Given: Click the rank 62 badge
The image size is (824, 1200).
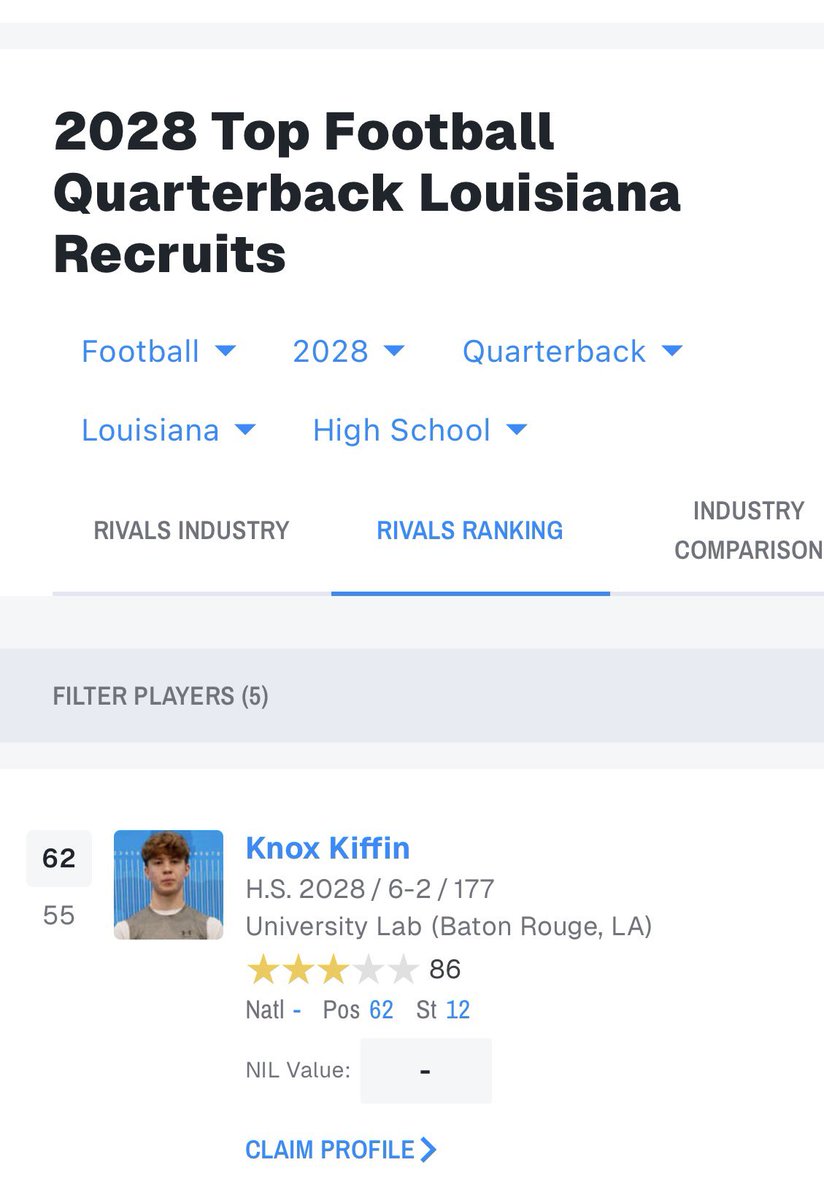Looking at the screenshot, I should [x=59, y=858].
